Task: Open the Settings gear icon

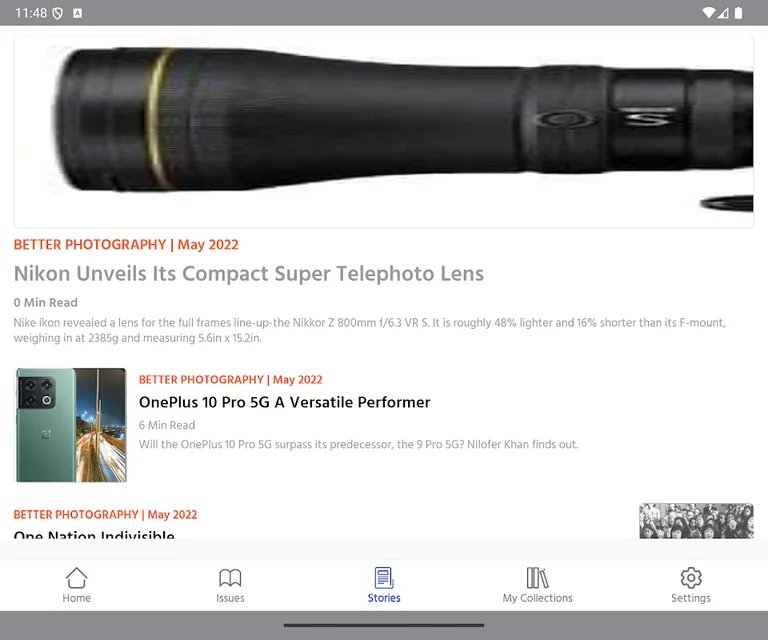Action: [x=691, y=578]
